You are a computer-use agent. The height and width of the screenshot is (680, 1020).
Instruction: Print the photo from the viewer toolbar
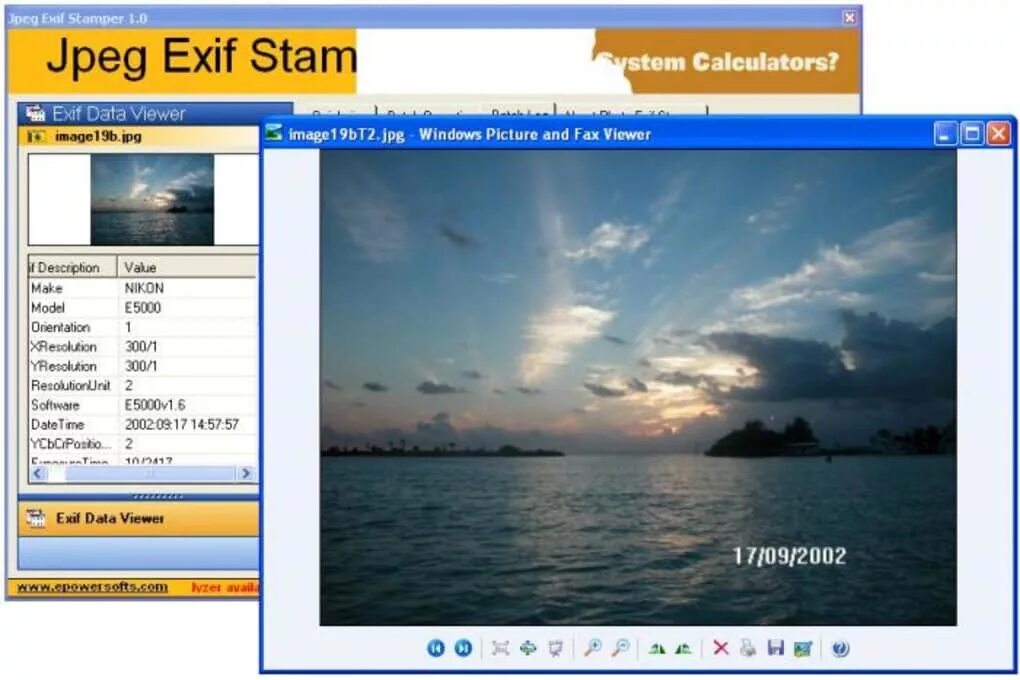point(748,648)
